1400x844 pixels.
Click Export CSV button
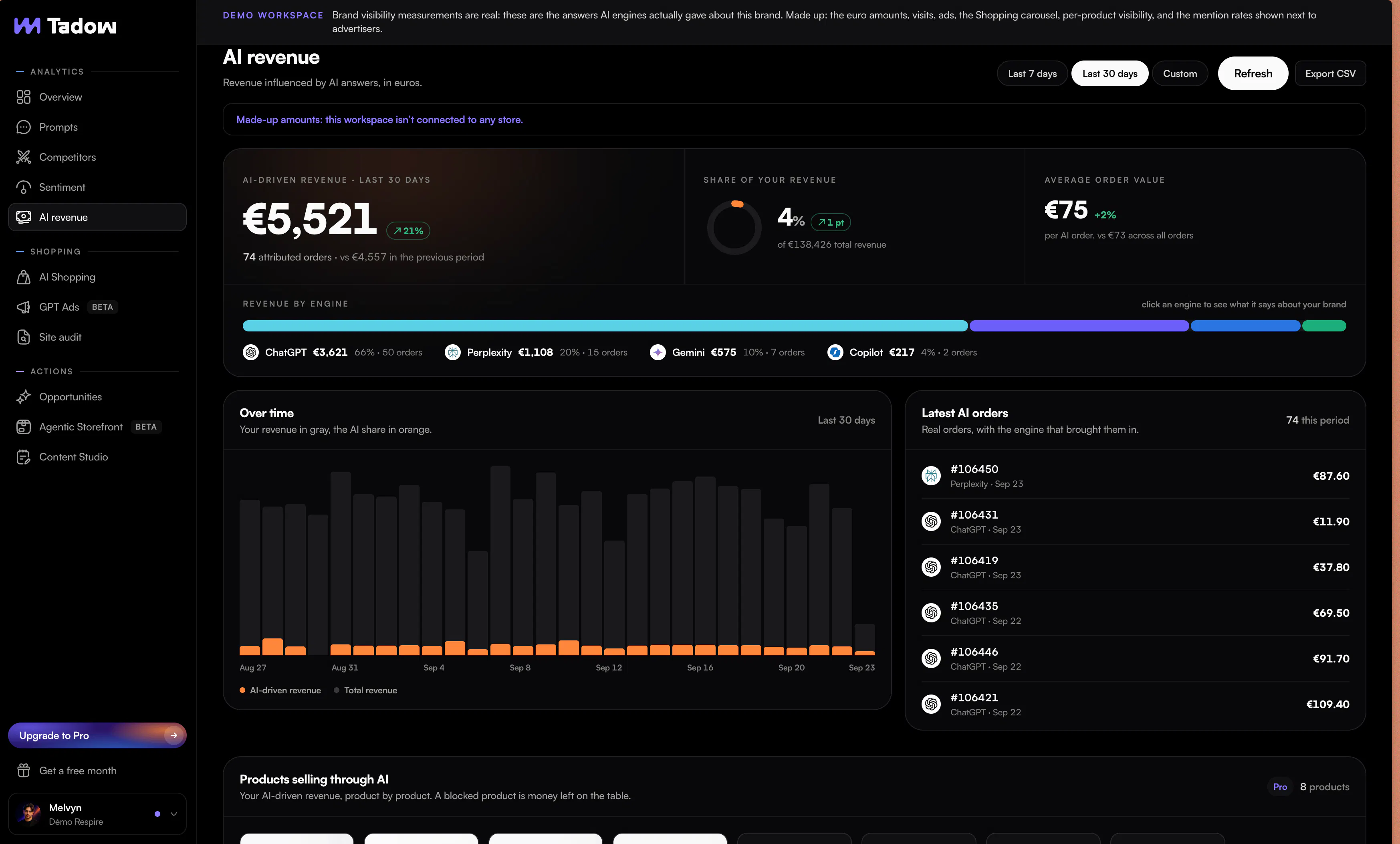[x=1330, y=74]
